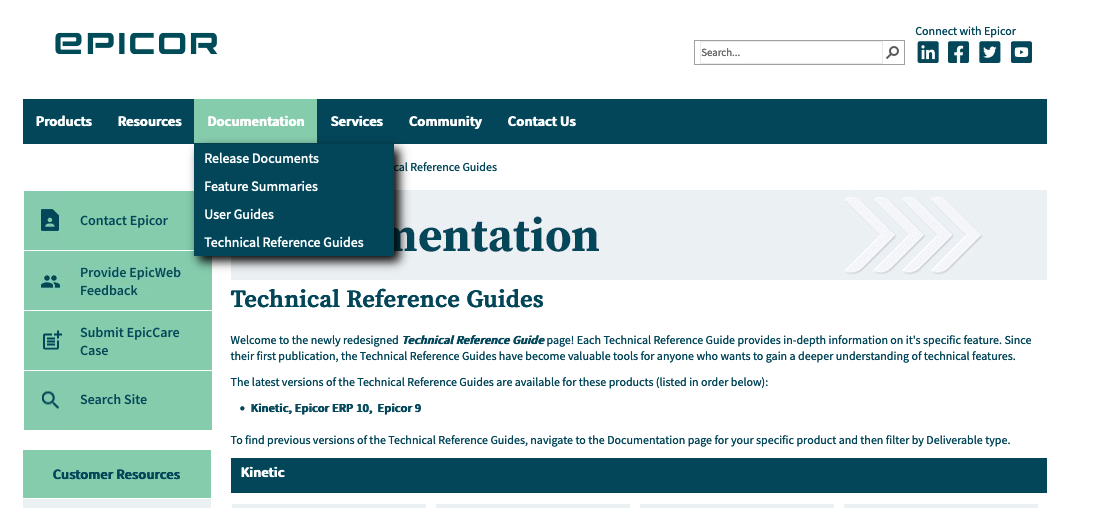Go to the Epicor logo home

[x=136, y=43]
